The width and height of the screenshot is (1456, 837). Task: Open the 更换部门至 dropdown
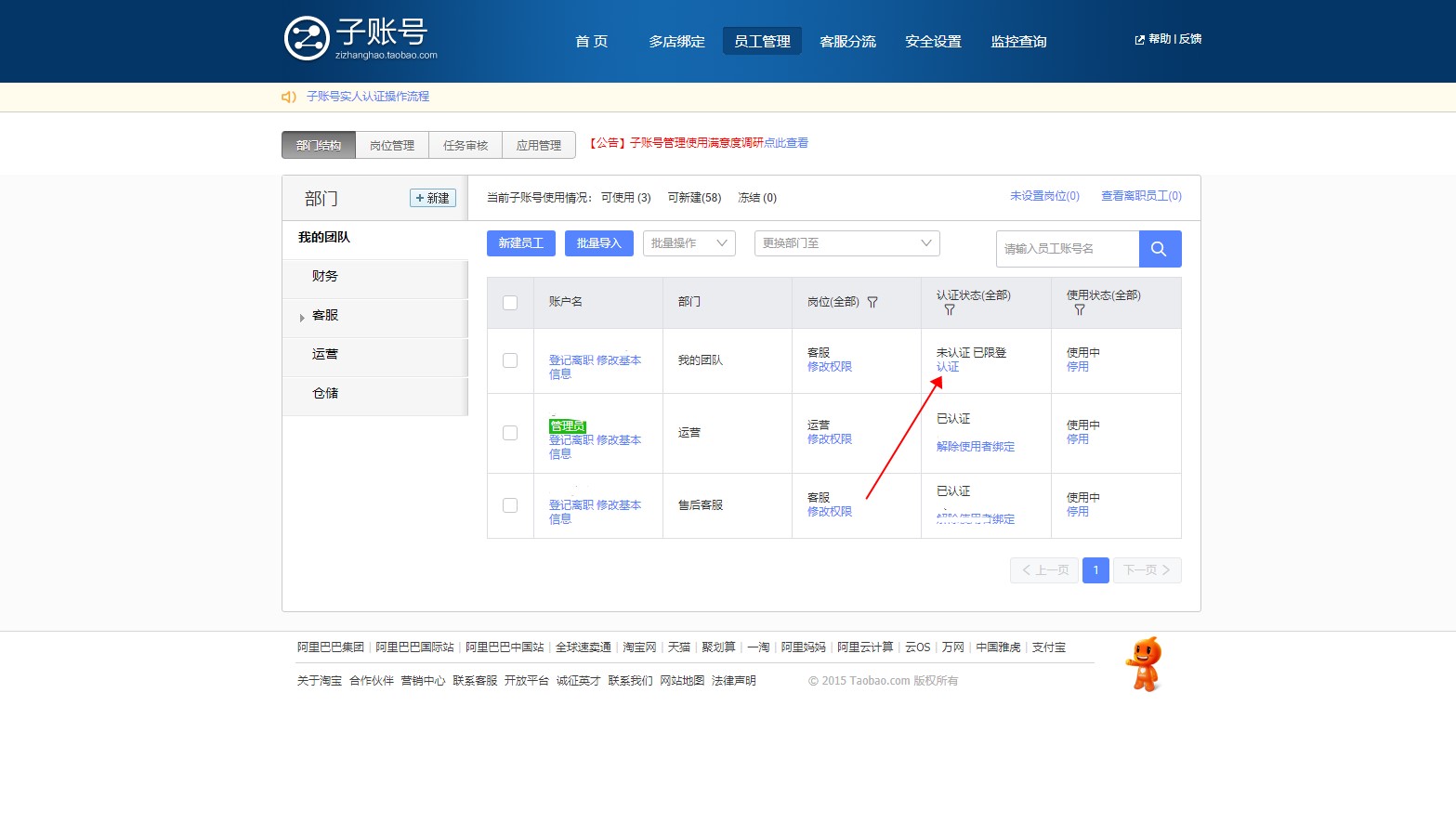coord(846,242)
